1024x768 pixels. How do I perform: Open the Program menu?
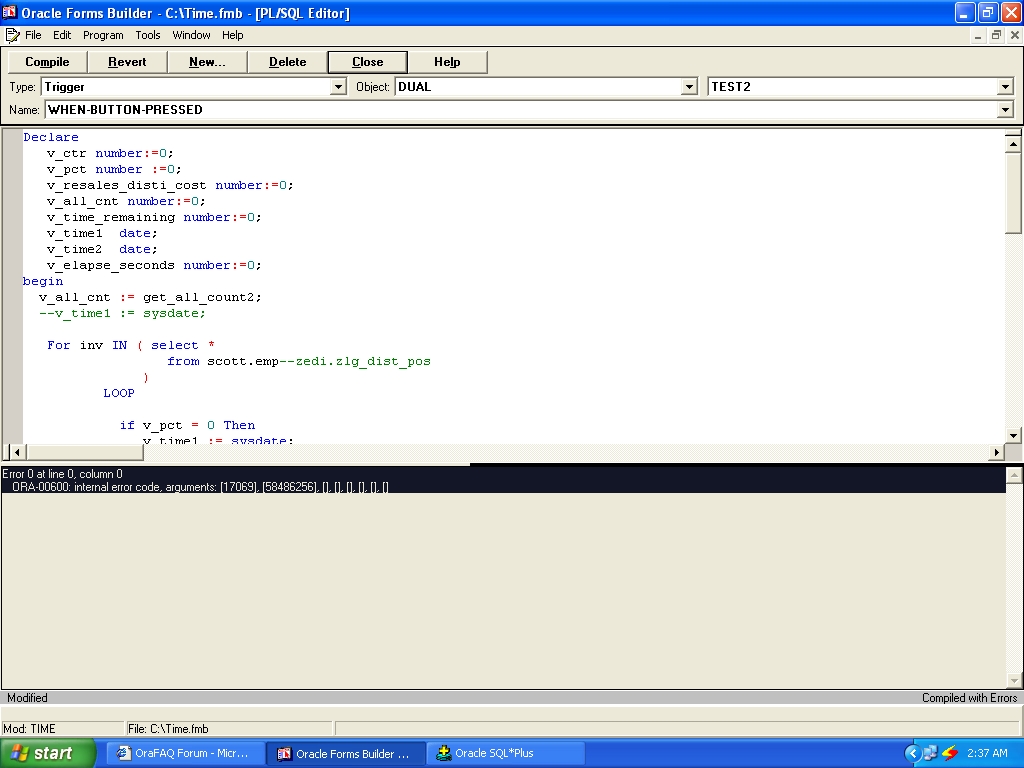[103, 35]
